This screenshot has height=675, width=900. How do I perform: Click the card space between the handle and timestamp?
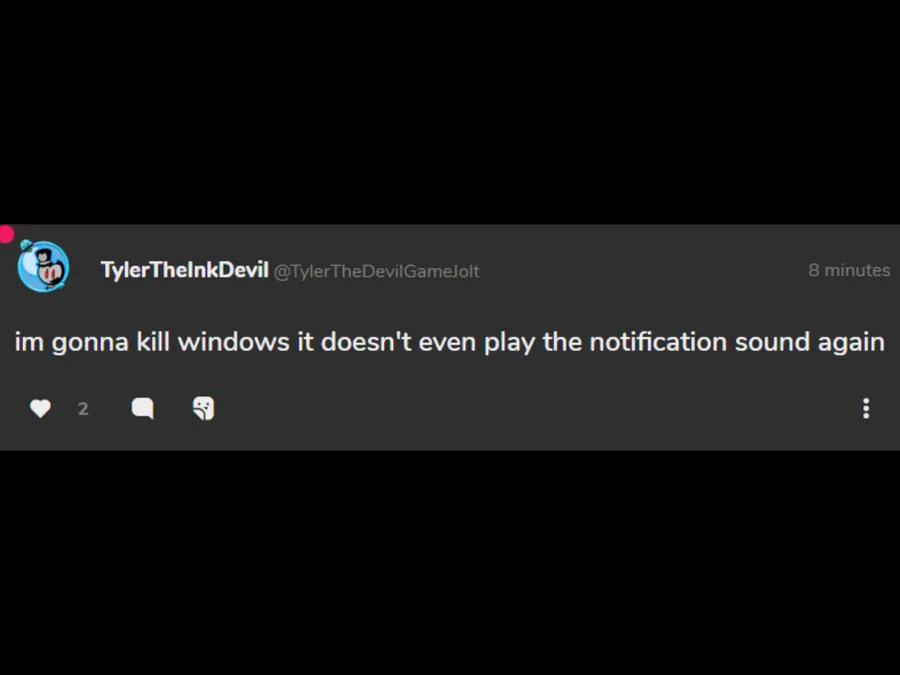643,270
